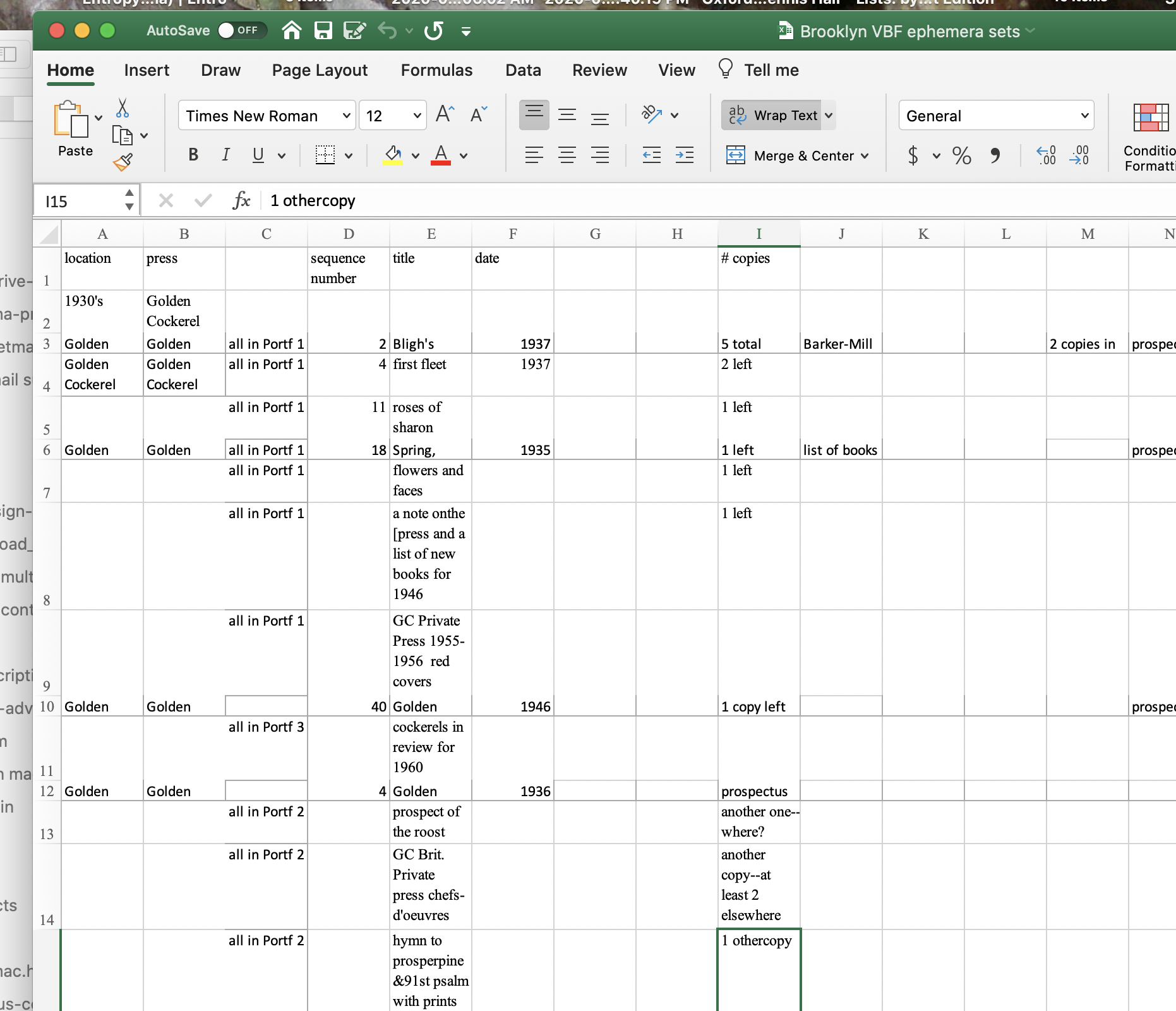Toggle Italic formatting
This screenshot has height=1011, width=1176.
tap(225, 155)
